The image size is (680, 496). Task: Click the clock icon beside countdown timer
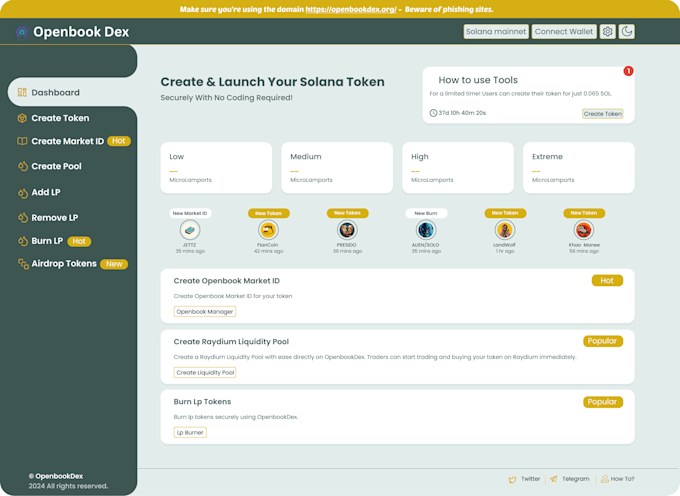[x=433, y=113]
